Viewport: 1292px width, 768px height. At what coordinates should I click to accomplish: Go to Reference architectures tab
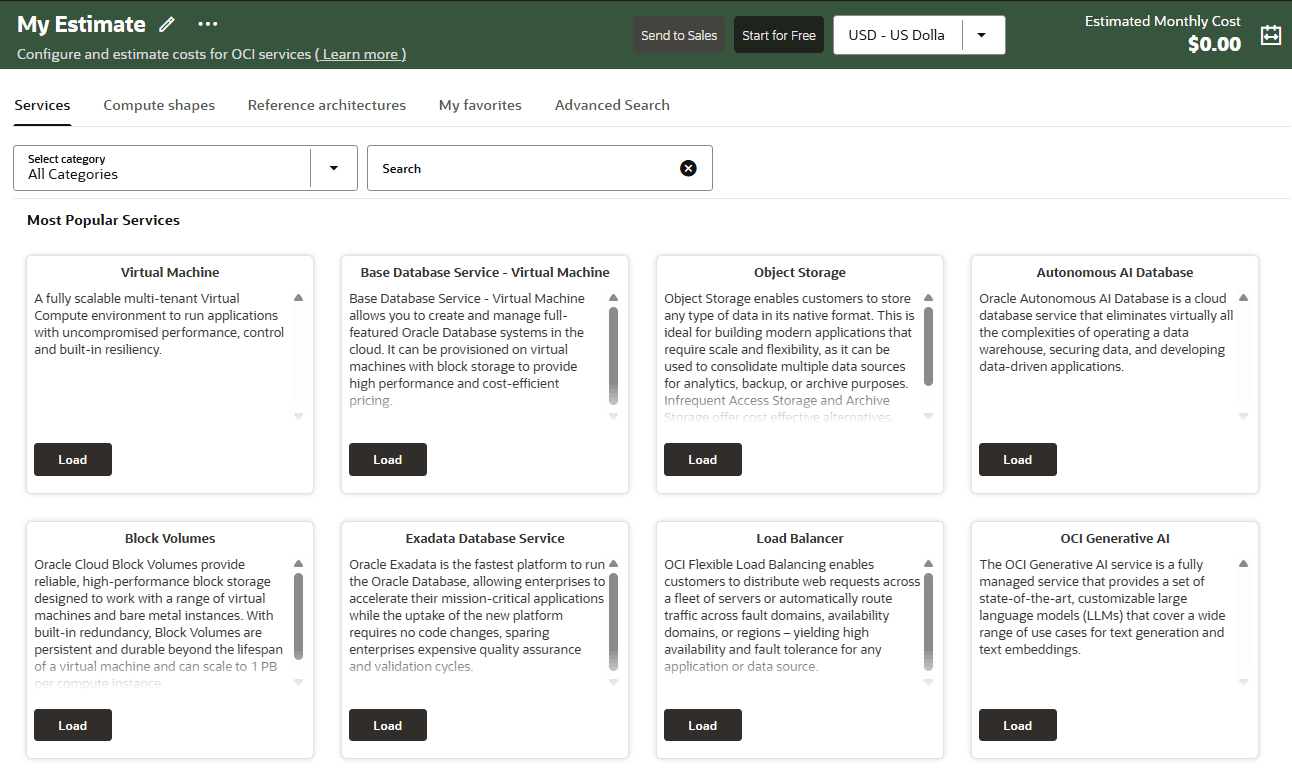327,105
